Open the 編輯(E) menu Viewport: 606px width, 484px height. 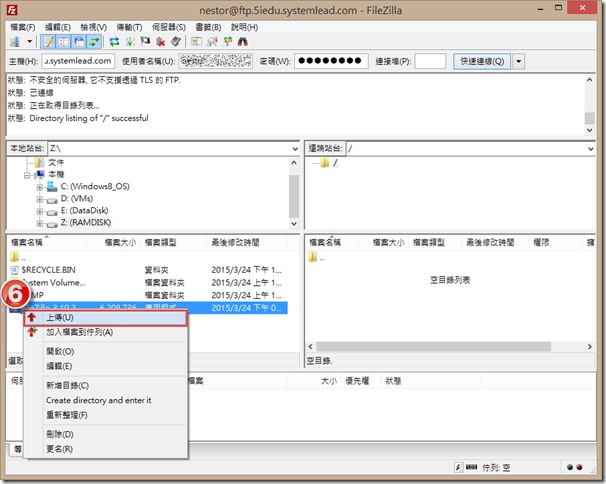(58, 27)
